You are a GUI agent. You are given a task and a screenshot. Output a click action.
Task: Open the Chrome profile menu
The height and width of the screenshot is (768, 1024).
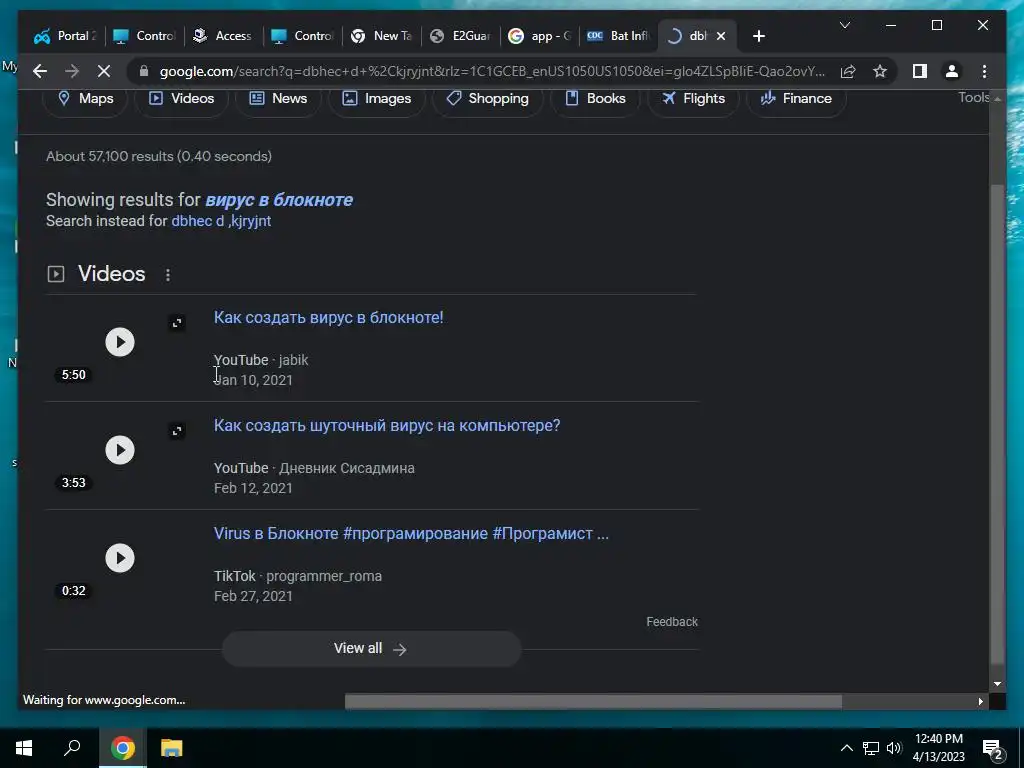[x=952, y=71]
